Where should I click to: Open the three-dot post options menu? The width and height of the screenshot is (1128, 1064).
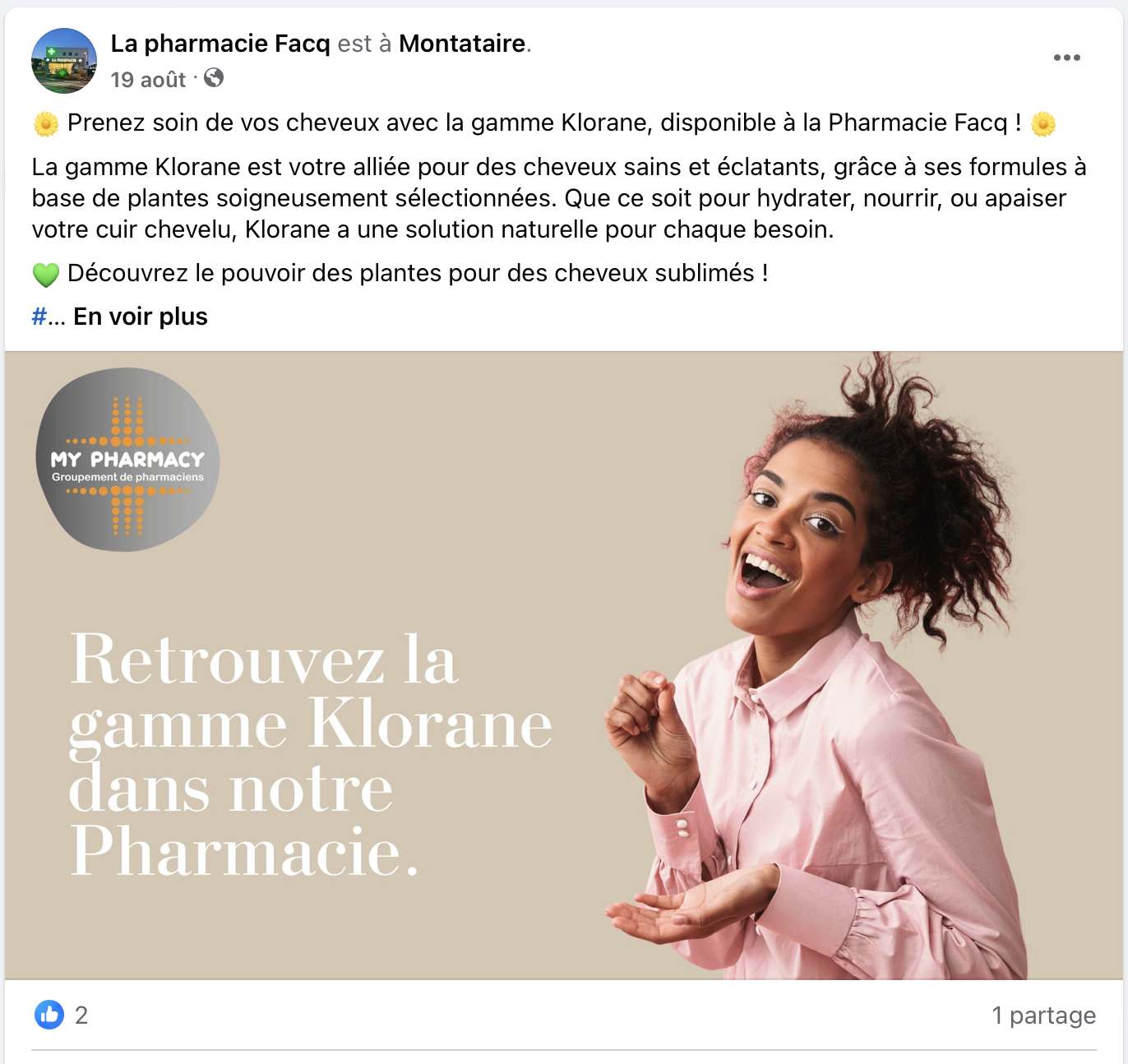click(1066, 58)
